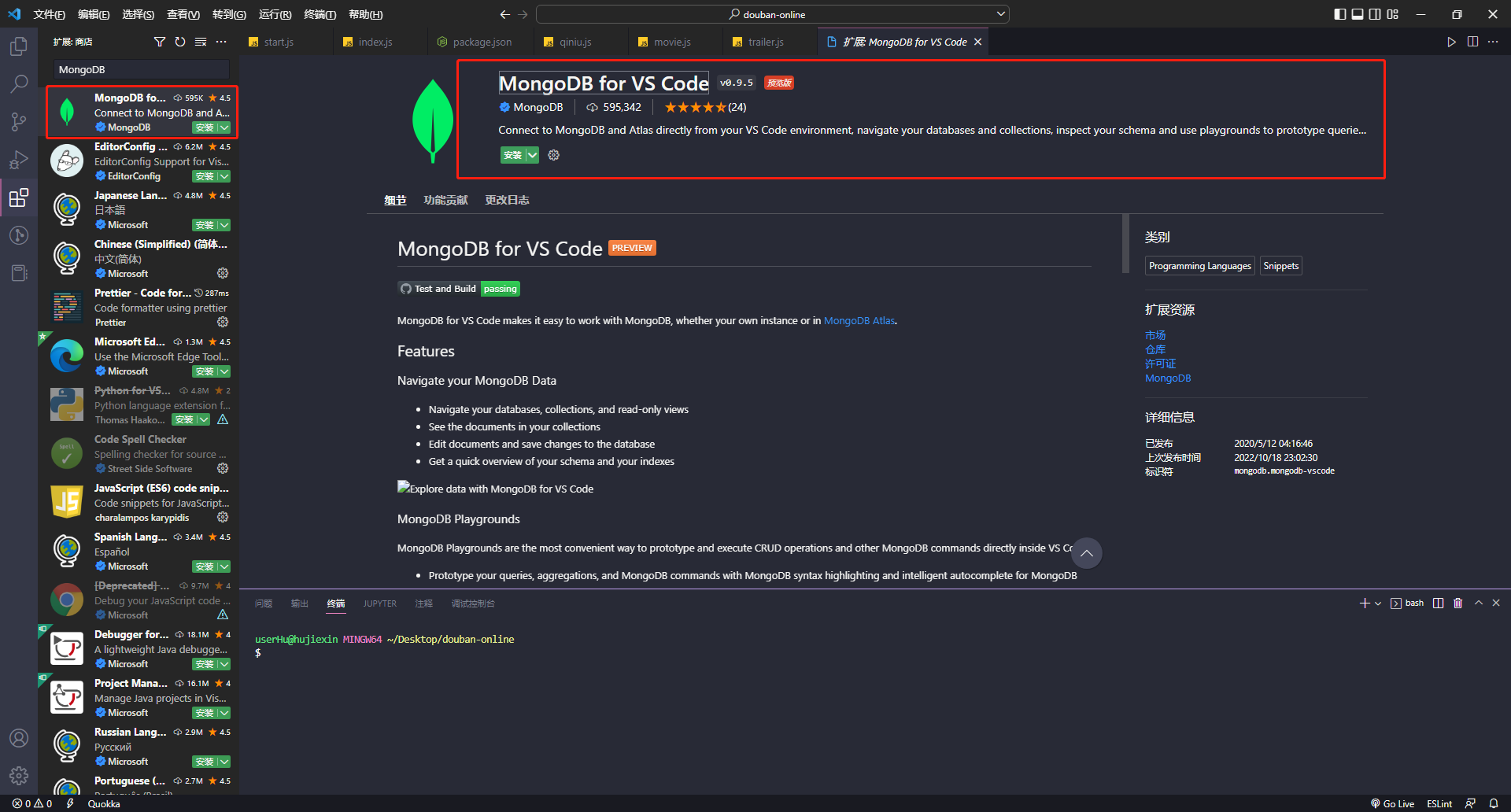Install MongoDB for VS Code from header
The image size is (1511, 812).
(x=512, y=155)
